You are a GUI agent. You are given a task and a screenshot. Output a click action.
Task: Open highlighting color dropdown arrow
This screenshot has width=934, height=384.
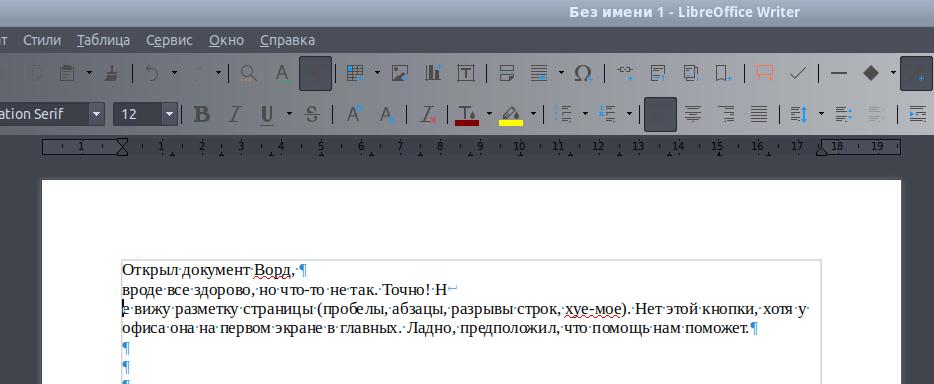534,114
